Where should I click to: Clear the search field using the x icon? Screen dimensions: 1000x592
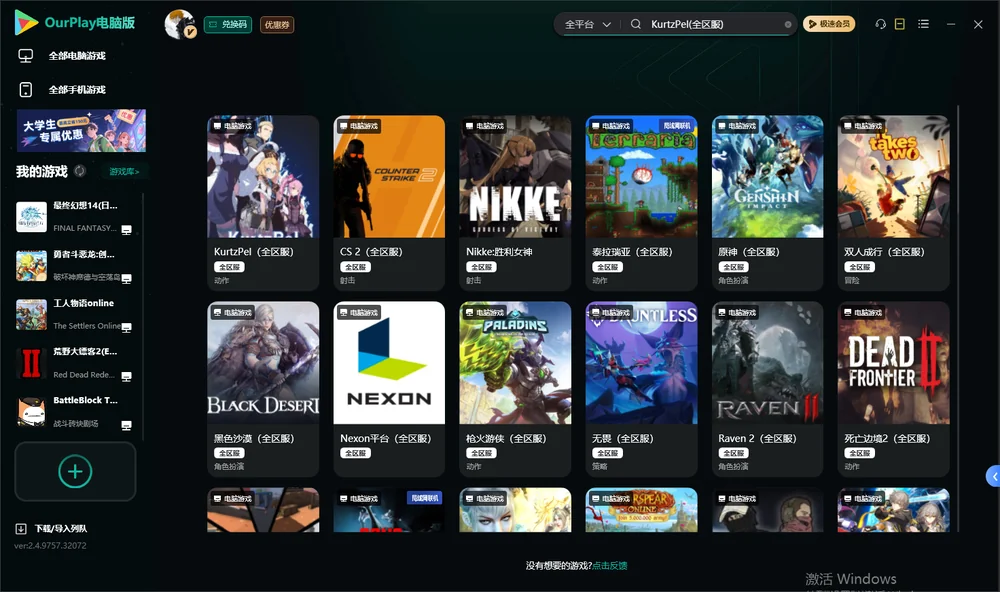(x=788, y=25)
